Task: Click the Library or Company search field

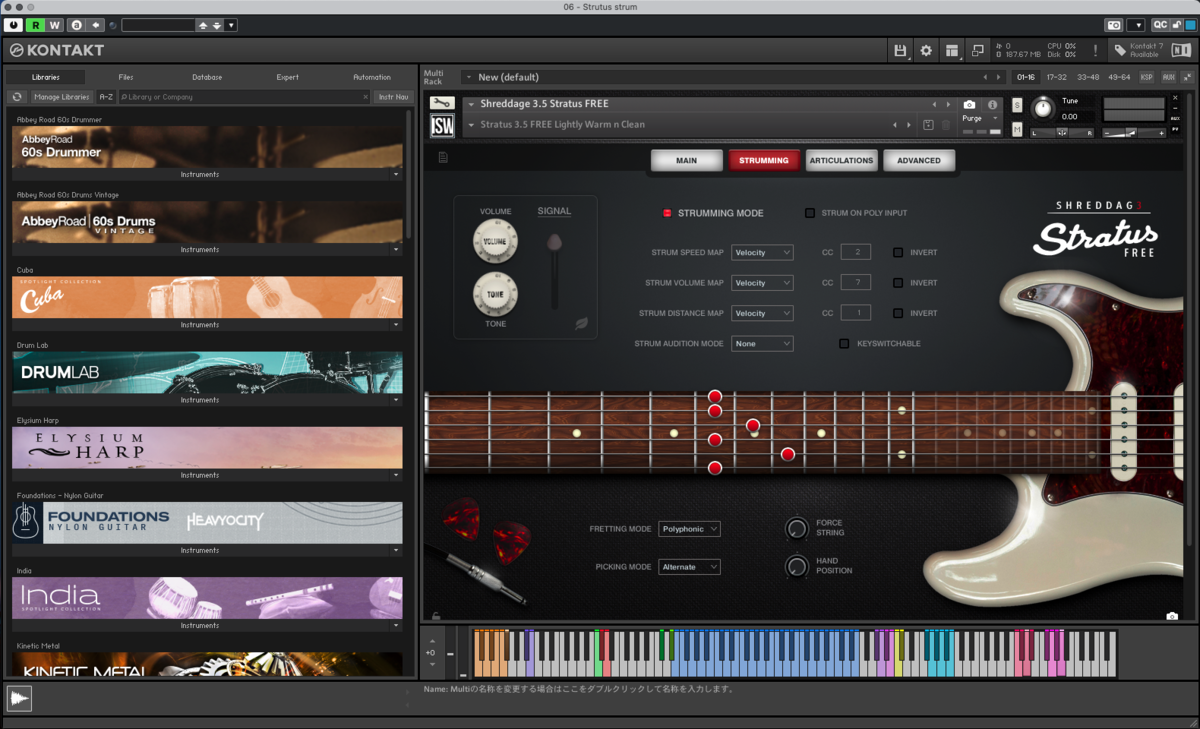Action: point(245,97)
